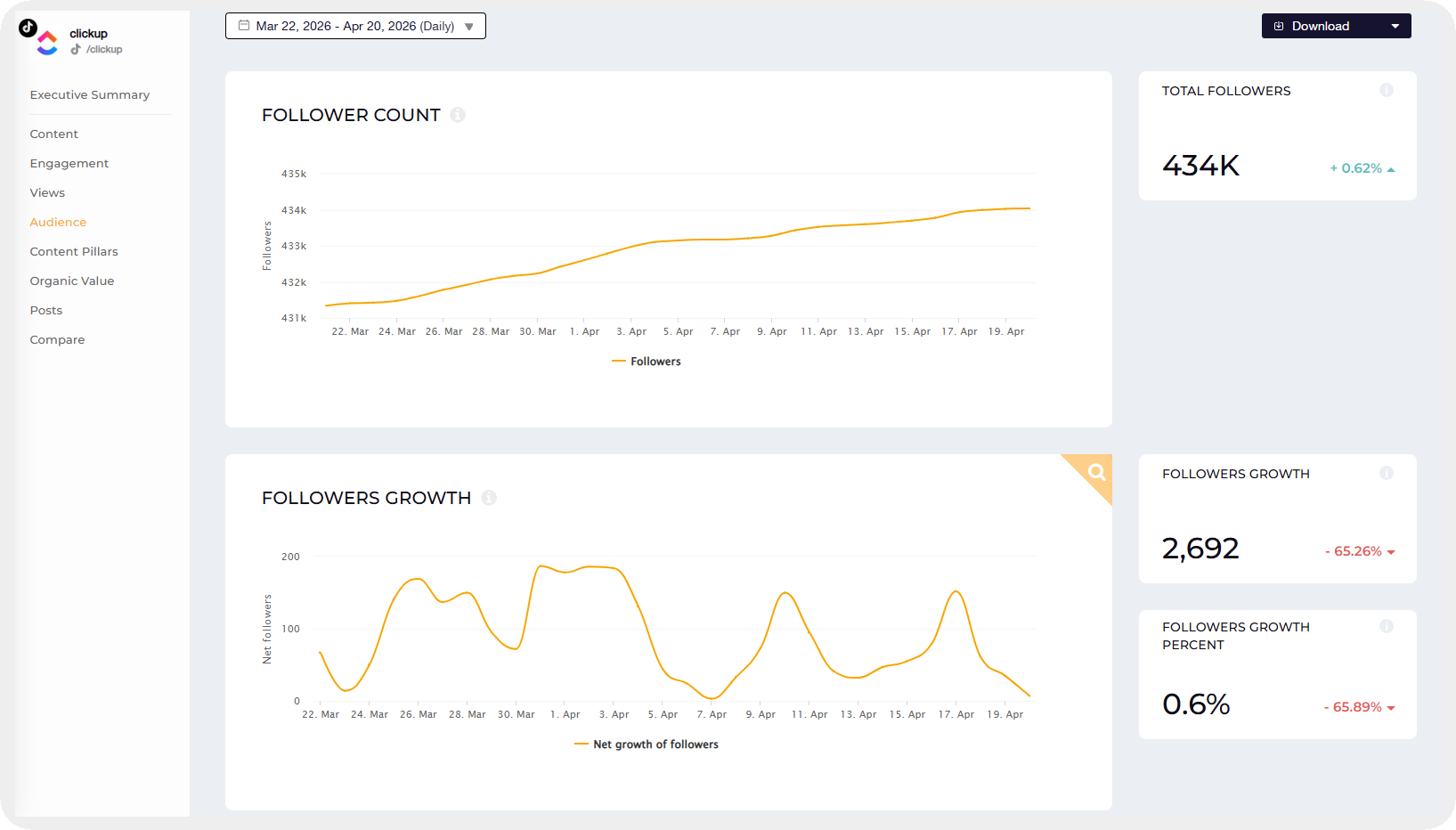Click the Total Followers info icon
This screenshot has width=1456, height=830.
point(1387,90)
